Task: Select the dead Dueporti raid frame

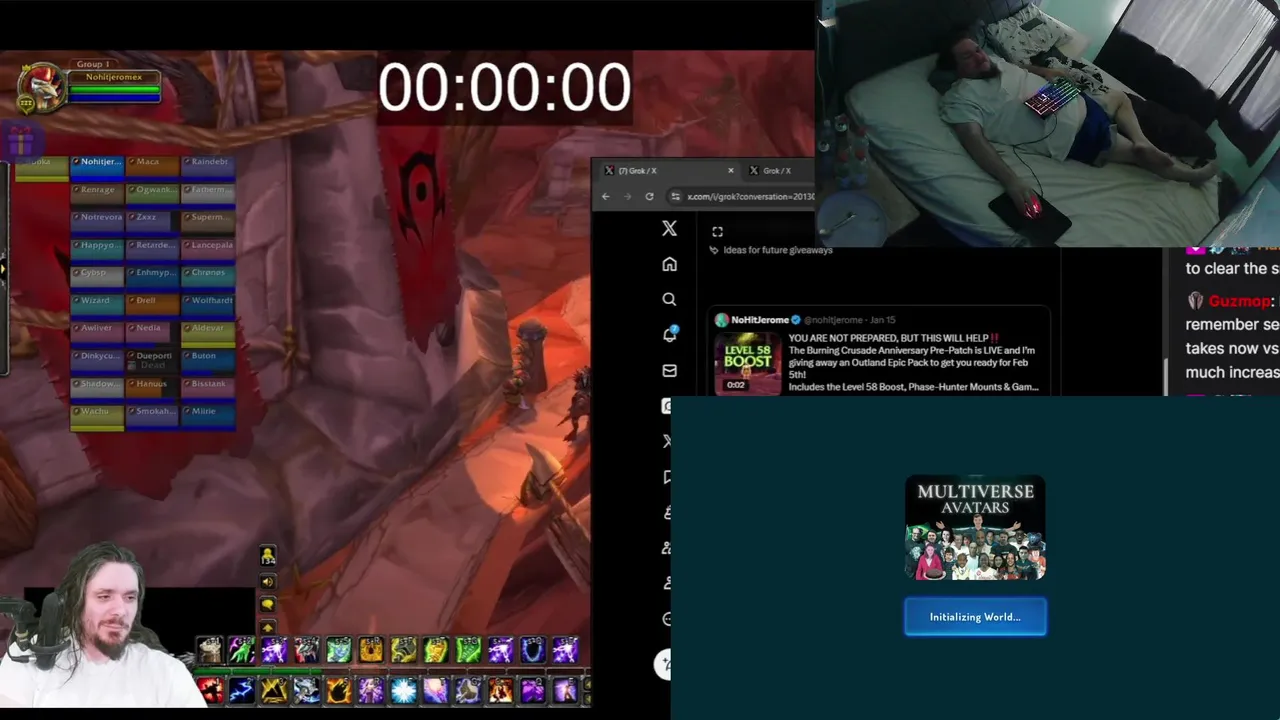Action: (x=153, y=360)
